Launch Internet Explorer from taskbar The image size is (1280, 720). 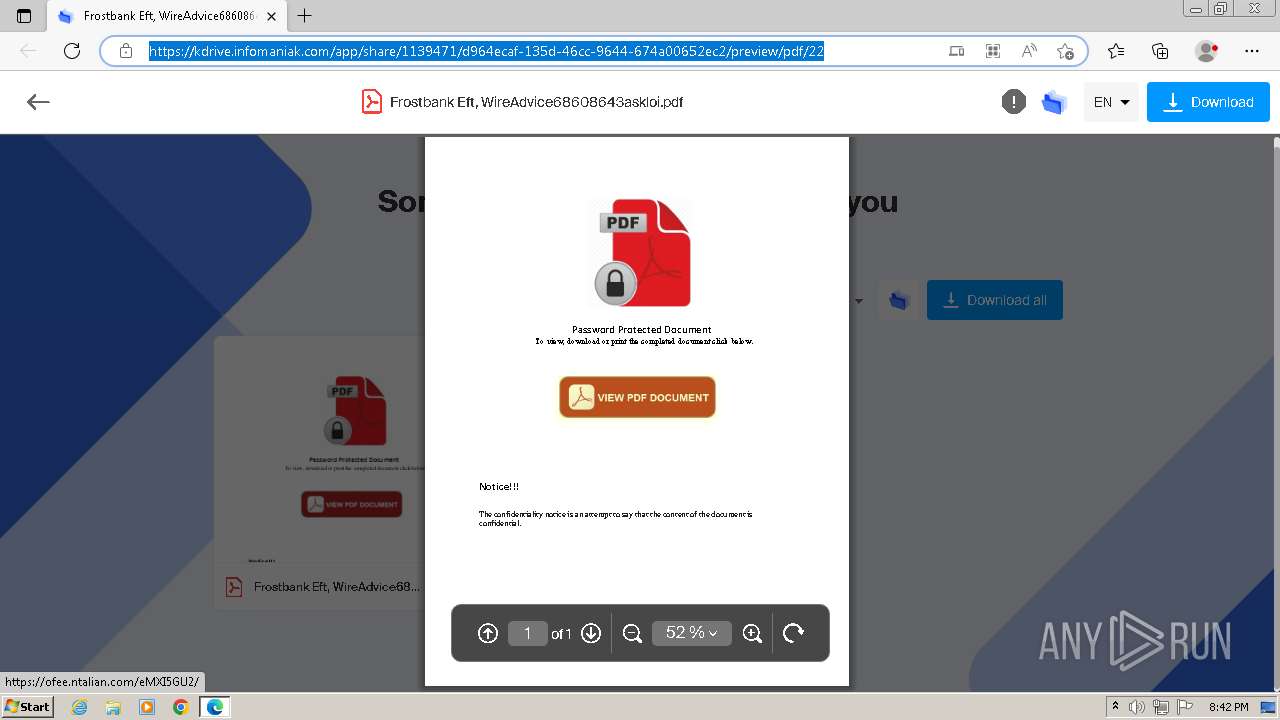(x=79, y=707)
